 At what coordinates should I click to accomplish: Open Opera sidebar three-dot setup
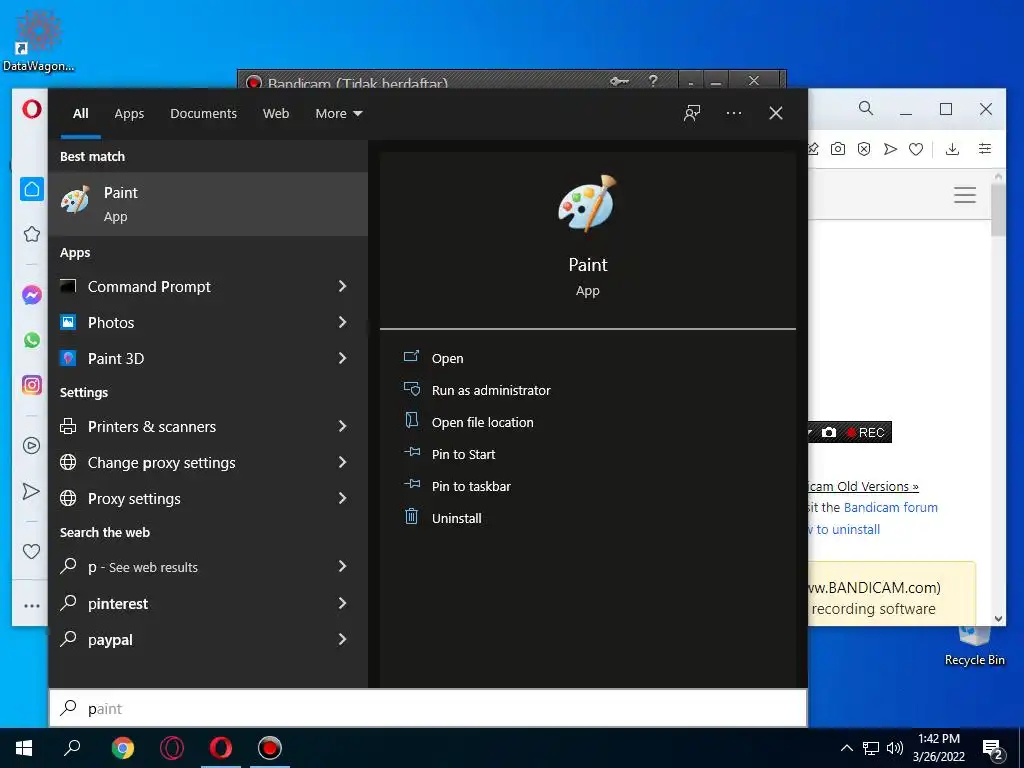click(x=31, y=606)
